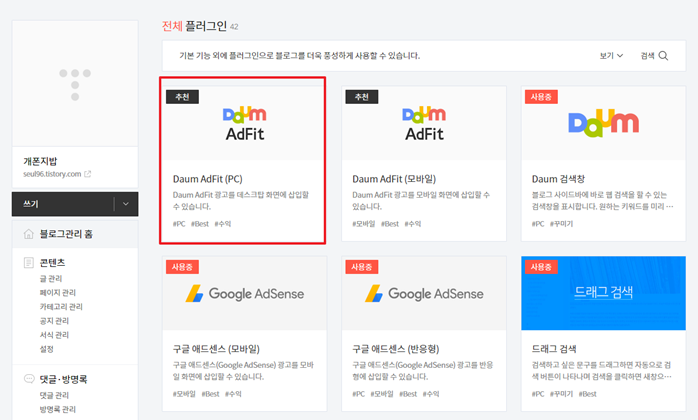This screenshot has height=420, width=698.
Task: Click the search magnifier icon
Action: (663, 56)
